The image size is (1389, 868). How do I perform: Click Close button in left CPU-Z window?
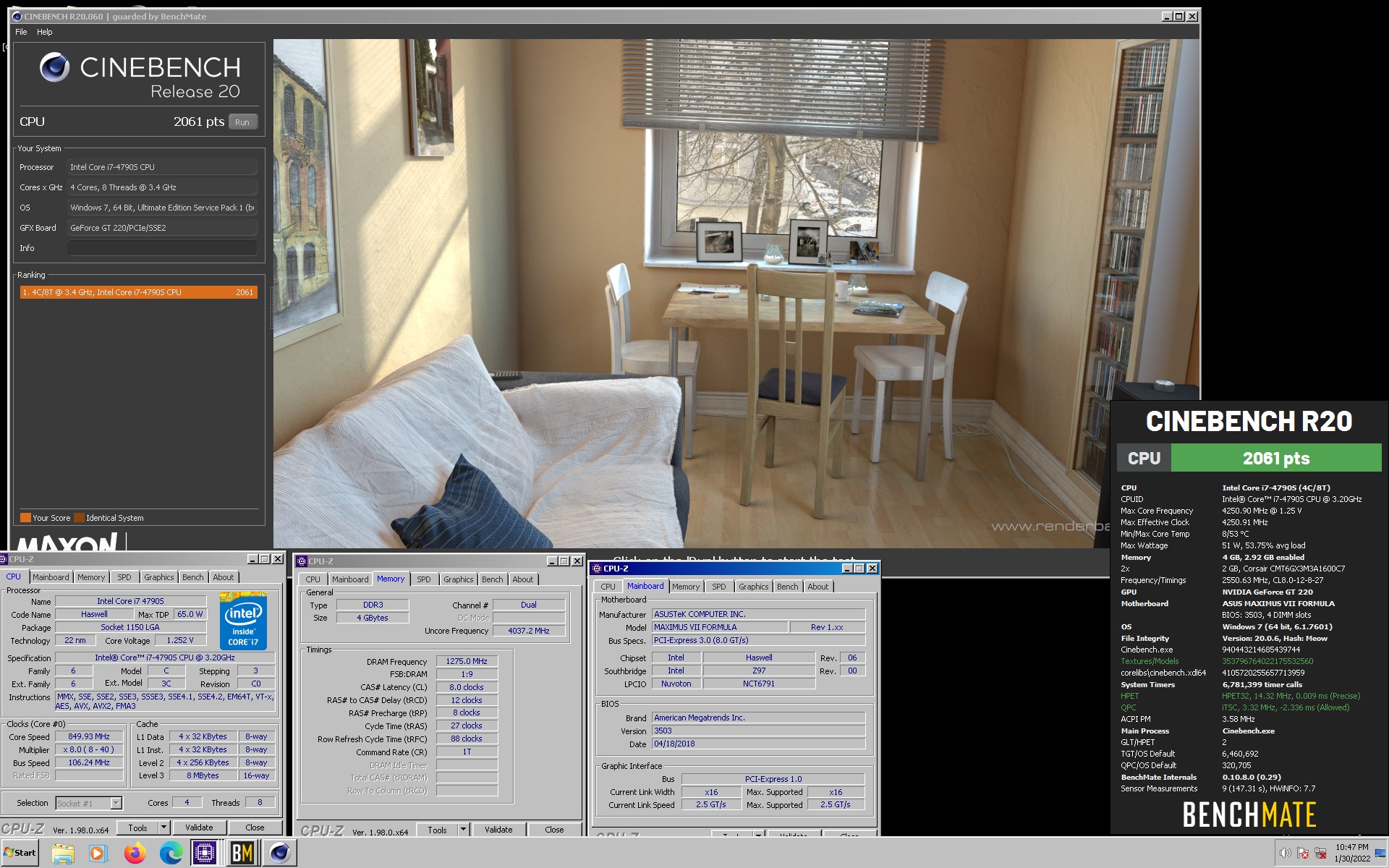[x=255, y=827]
